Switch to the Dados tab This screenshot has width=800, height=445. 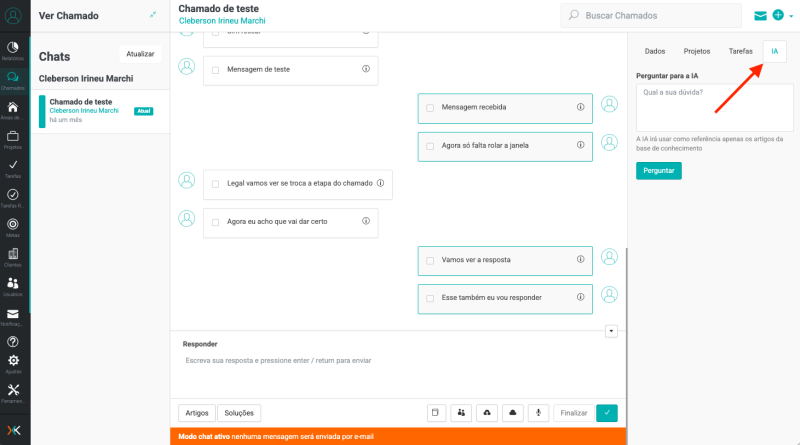[x=655, y=50]
